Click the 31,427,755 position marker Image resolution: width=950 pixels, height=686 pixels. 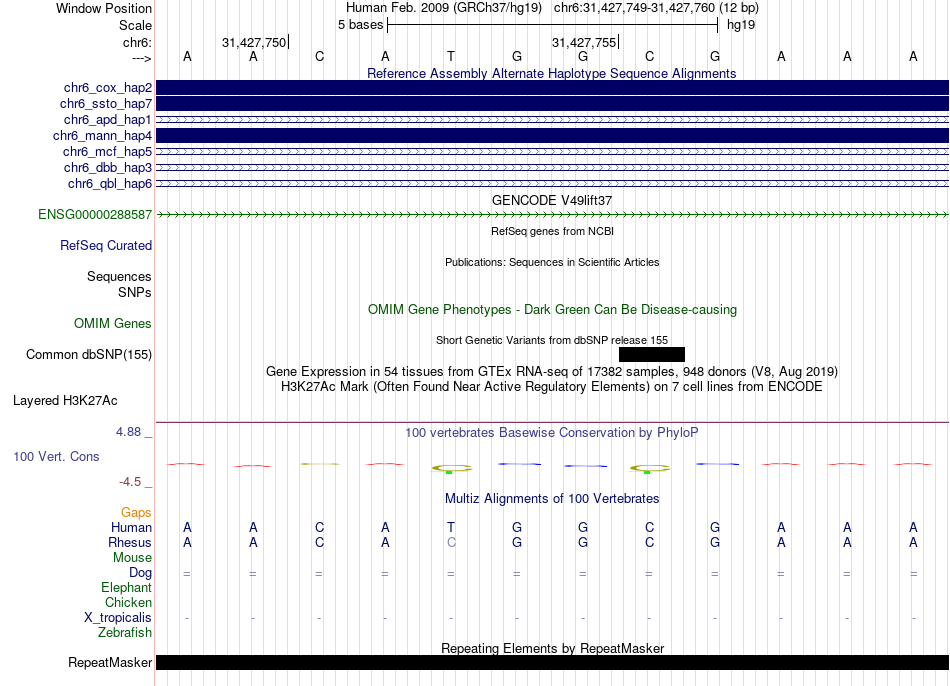point(585,42)
